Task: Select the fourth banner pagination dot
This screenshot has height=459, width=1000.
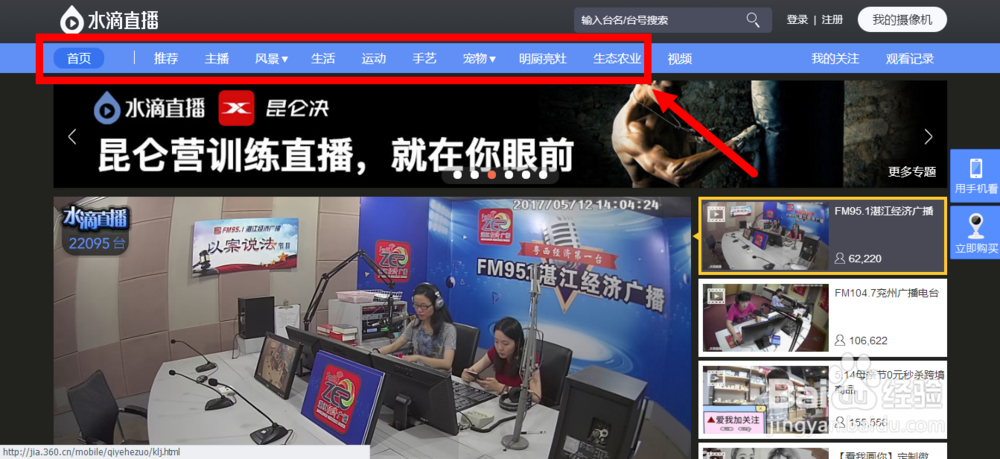Action: point(509,174)
